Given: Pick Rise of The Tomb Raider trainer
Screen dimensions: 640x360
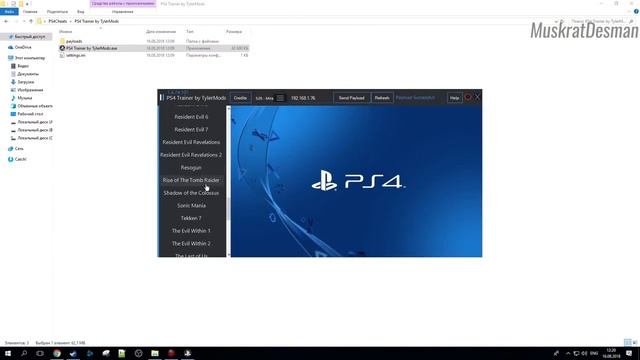Looking at the screenshot, I should pos(191,180).
